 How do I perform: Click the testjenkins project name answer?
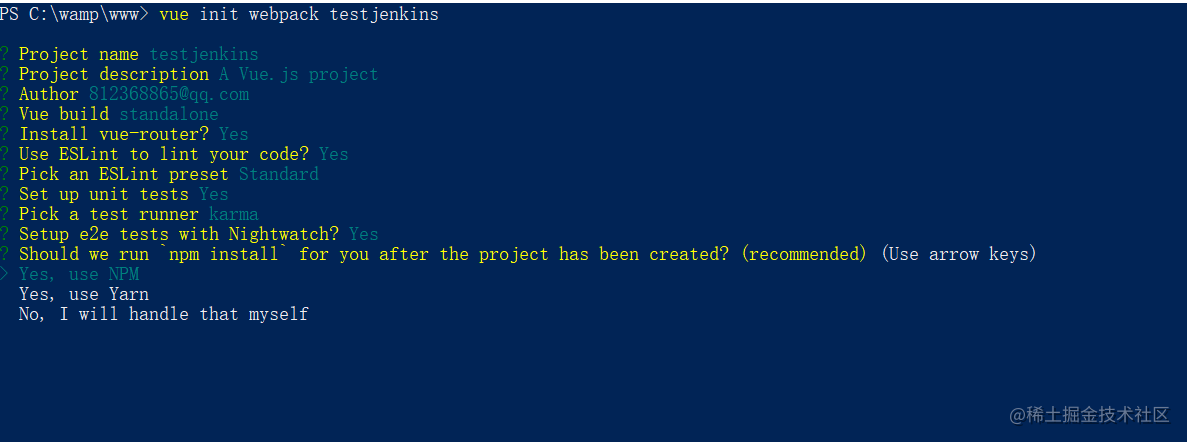pos(204,54)
